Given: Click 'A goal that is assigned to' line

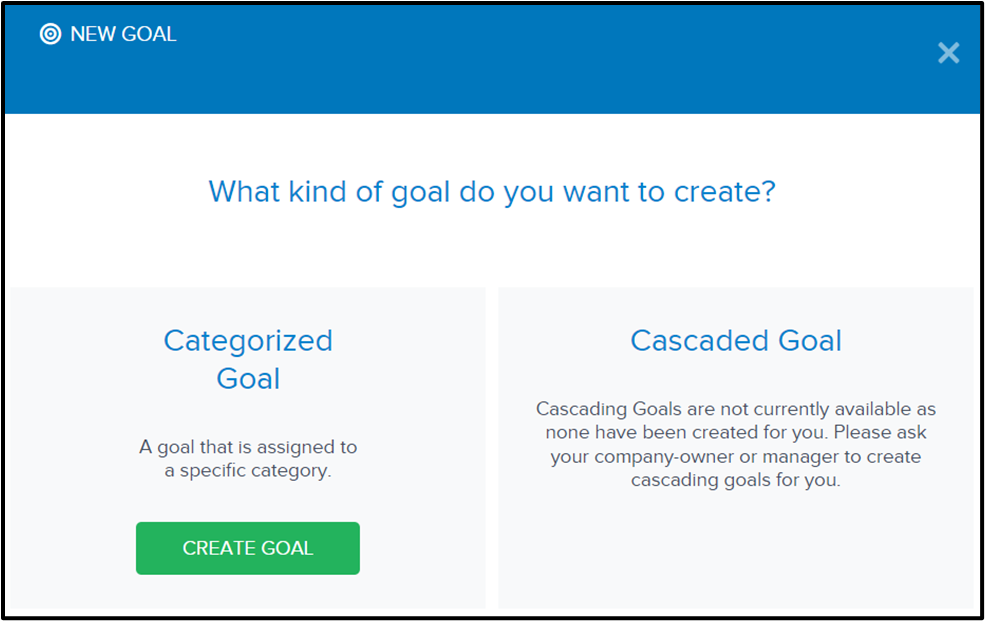Looking at the screenshot, I should [248, 447].
